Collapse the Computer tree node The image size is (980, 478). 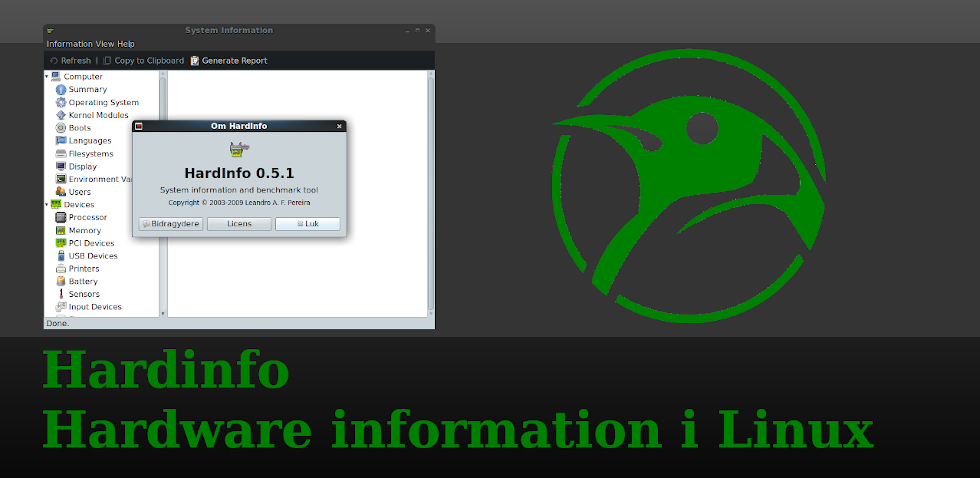(x=47, y=77)
